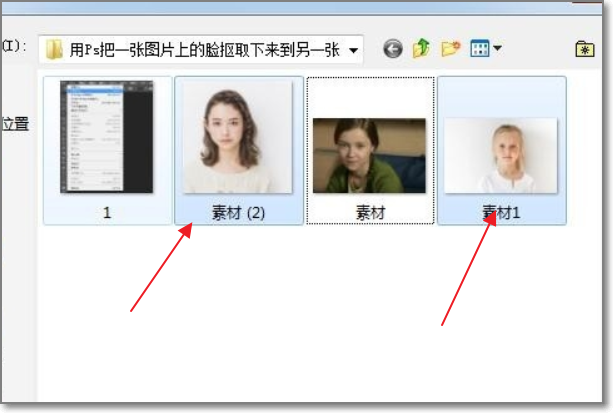The image size is (613, 413).
Task: Click the file name label 1
Action: coord(107,213)
